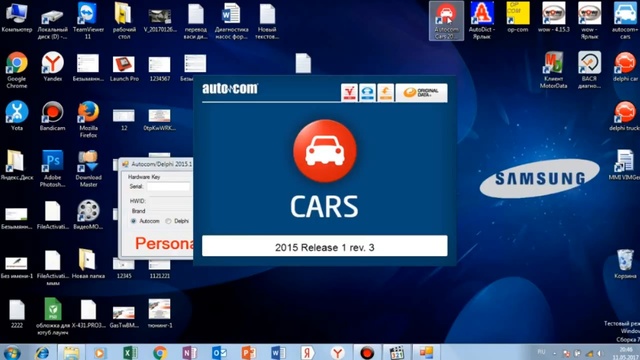Select the 0tpKwWRK image file
Screen dimensions: 640x360
[160, 119]
